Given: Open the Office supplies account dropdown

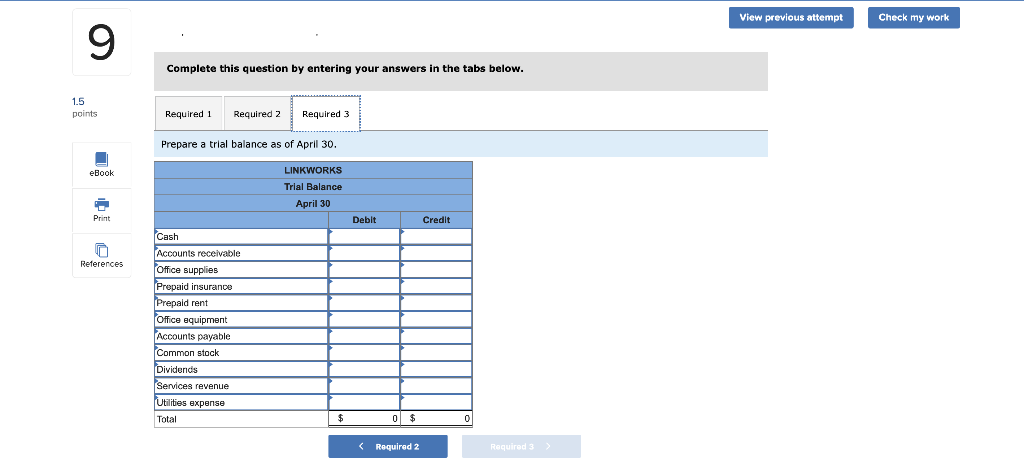Looking at the screenshot, I should pos(241,270).
